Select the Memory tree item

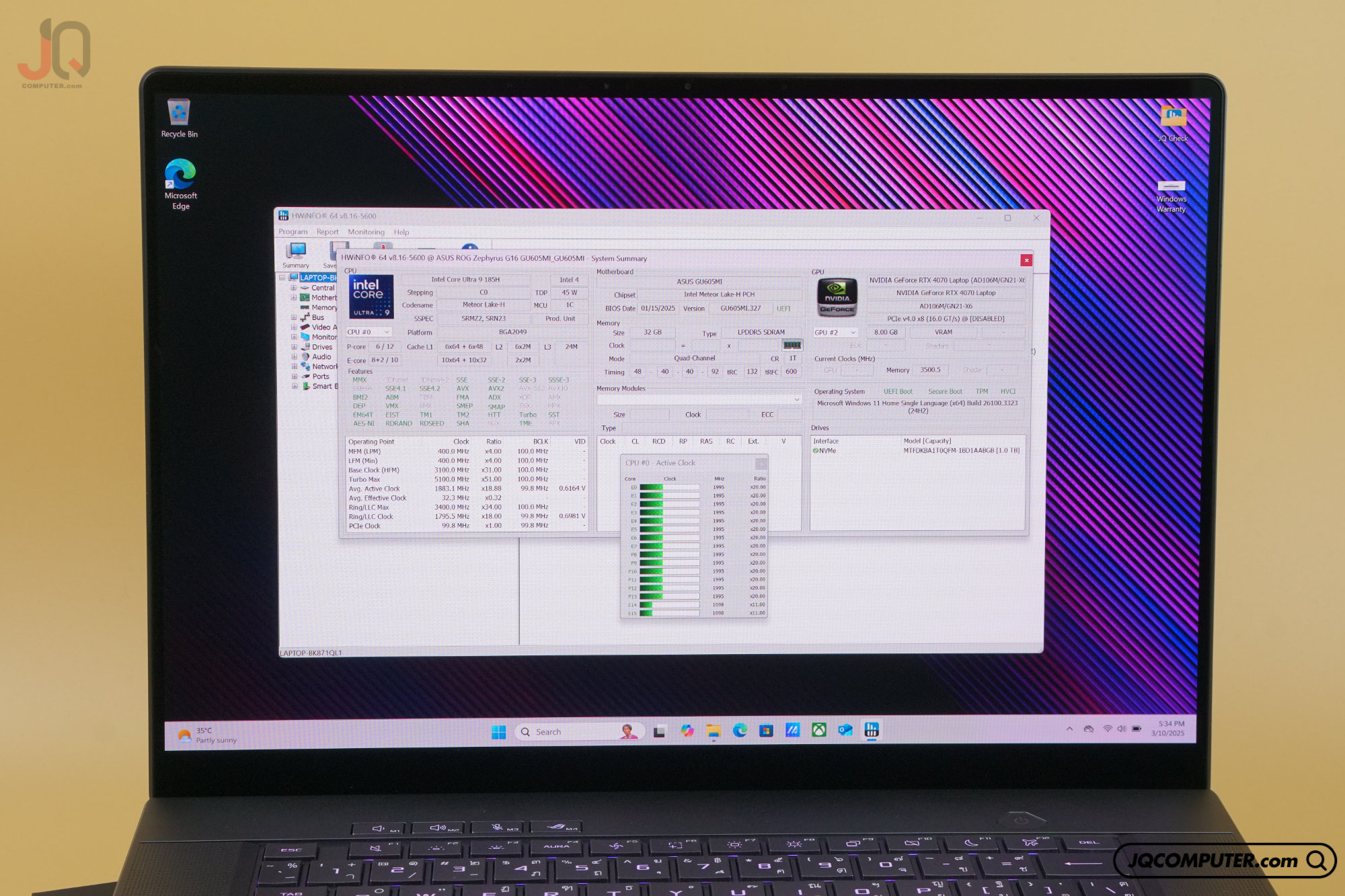pos(323,307)
